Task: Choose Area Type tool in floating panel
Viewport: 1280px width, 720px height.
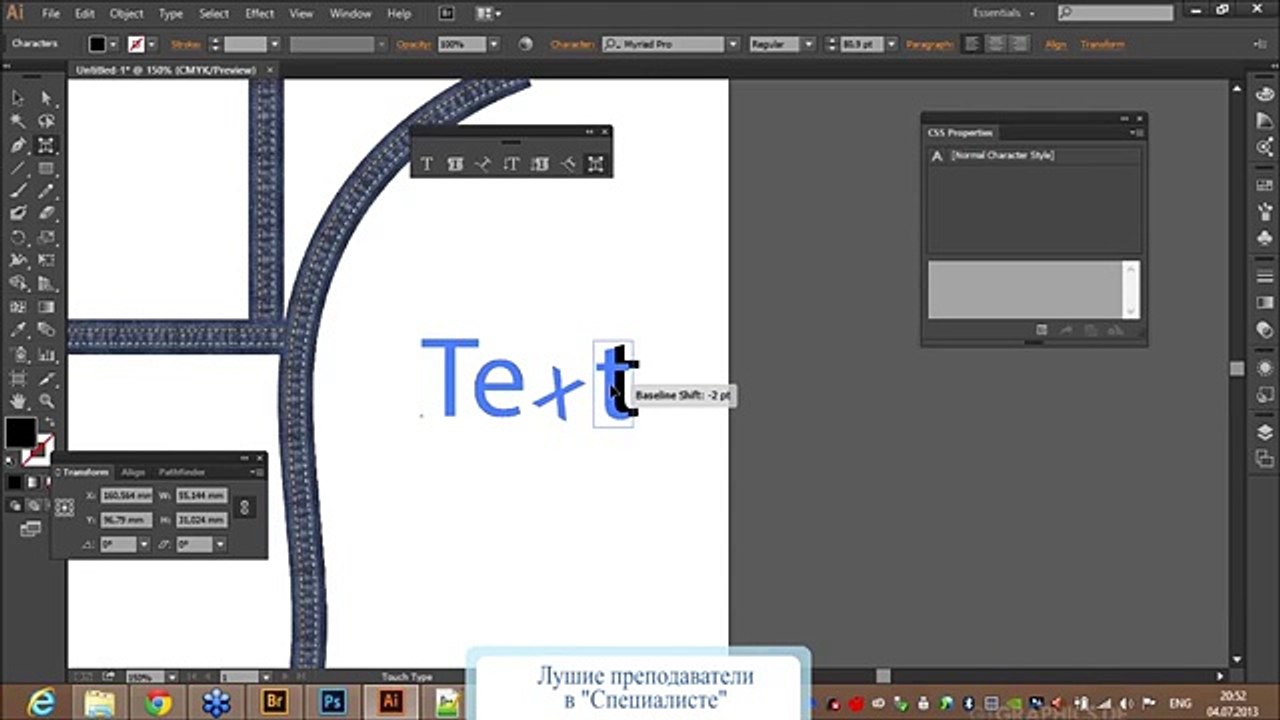Action: pyautogui.click(x=455, y=164)
